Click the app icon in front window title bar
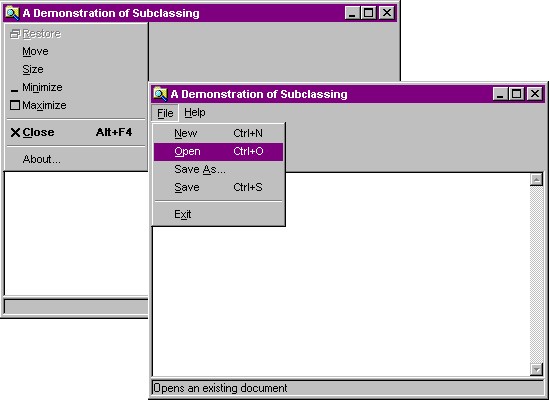Screen dimensions: 550x410 click(160, 94)
